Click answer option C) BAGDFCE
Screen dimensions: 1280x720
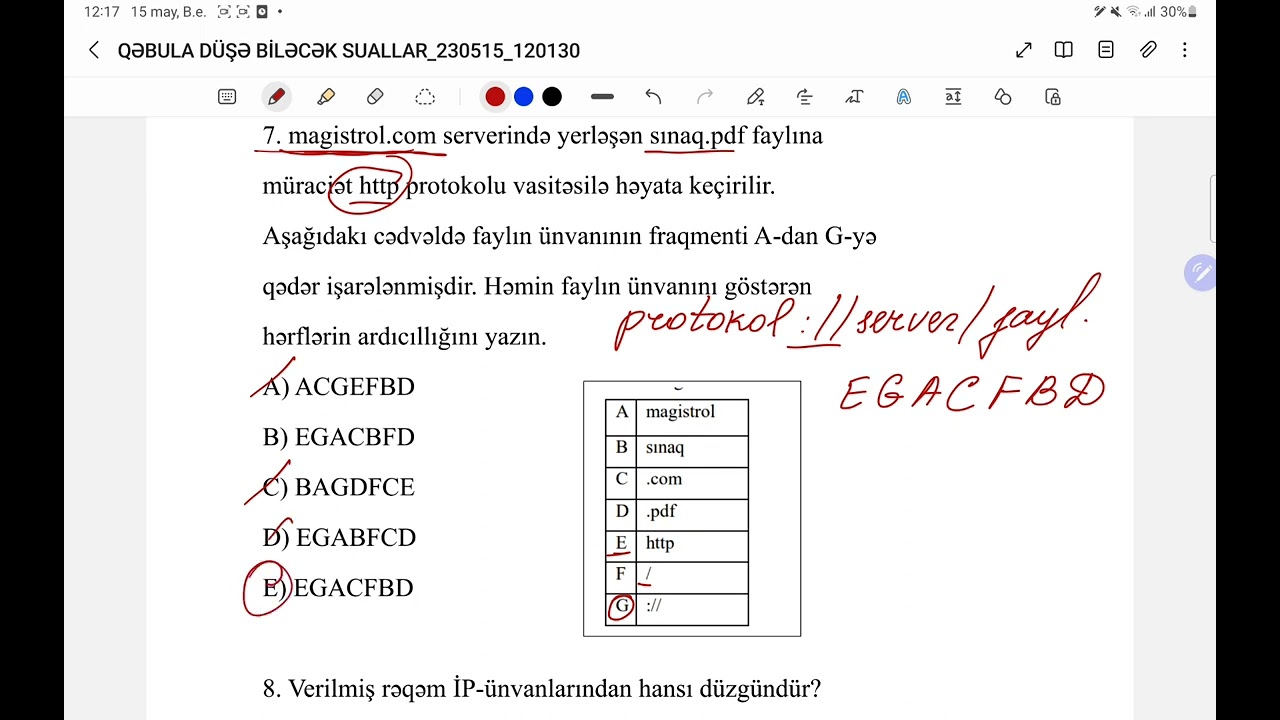point(339,487)
